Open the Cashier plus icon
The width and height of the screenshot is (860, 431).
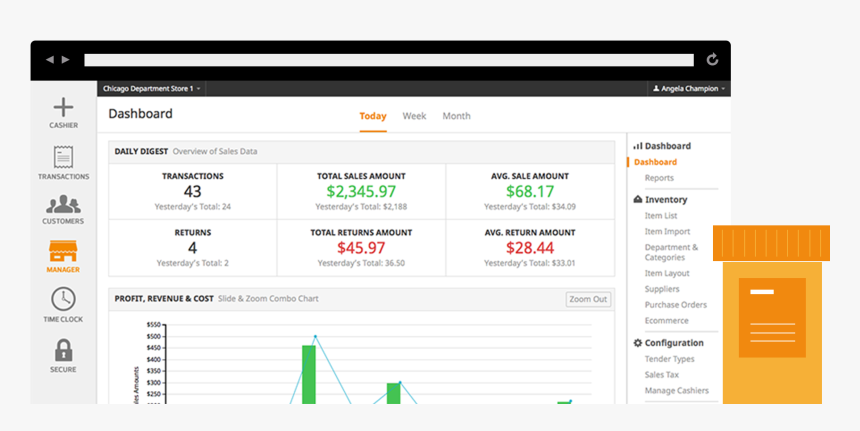[x=64, y=107]
